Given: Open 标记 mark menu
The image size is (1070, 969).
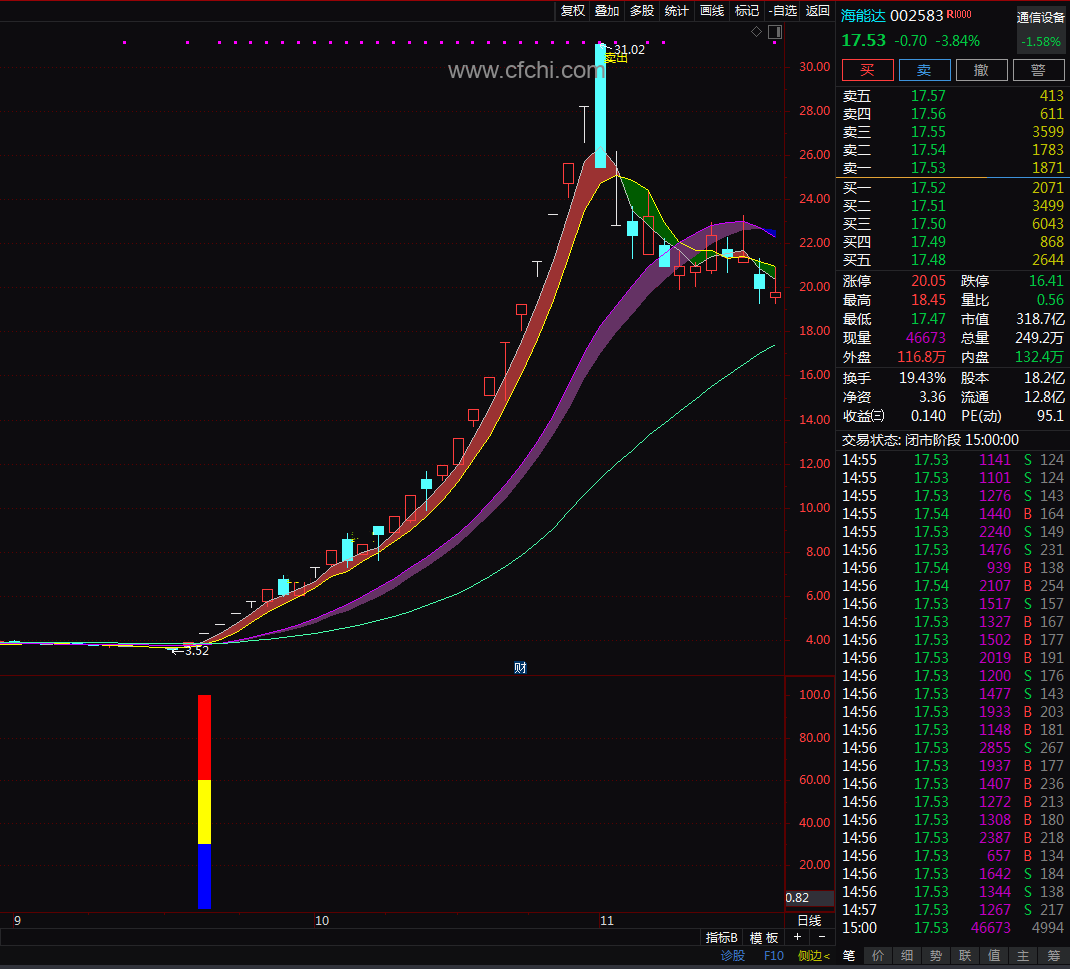Looking at the screenshot, I should click(x=747, y=10).
